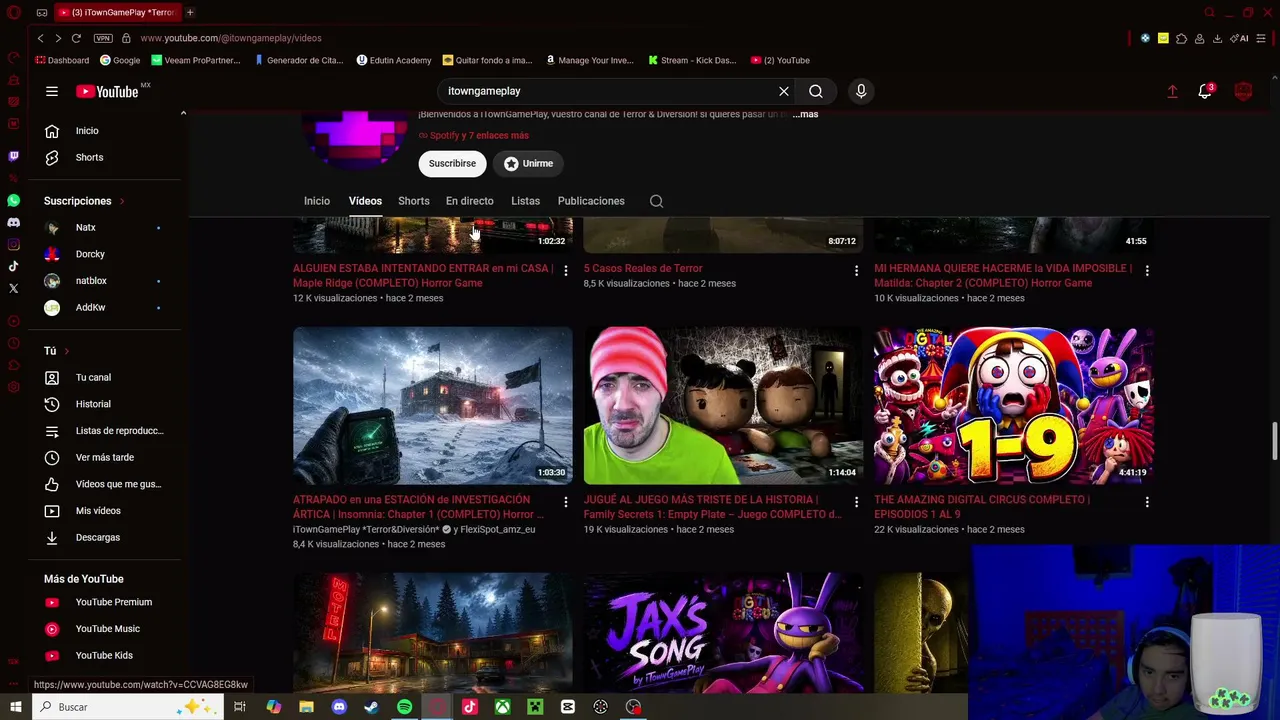Open the Stream - Kick Das... bookmark
The height and width of the screenshot is (720, 1280).
pos(692,60)
